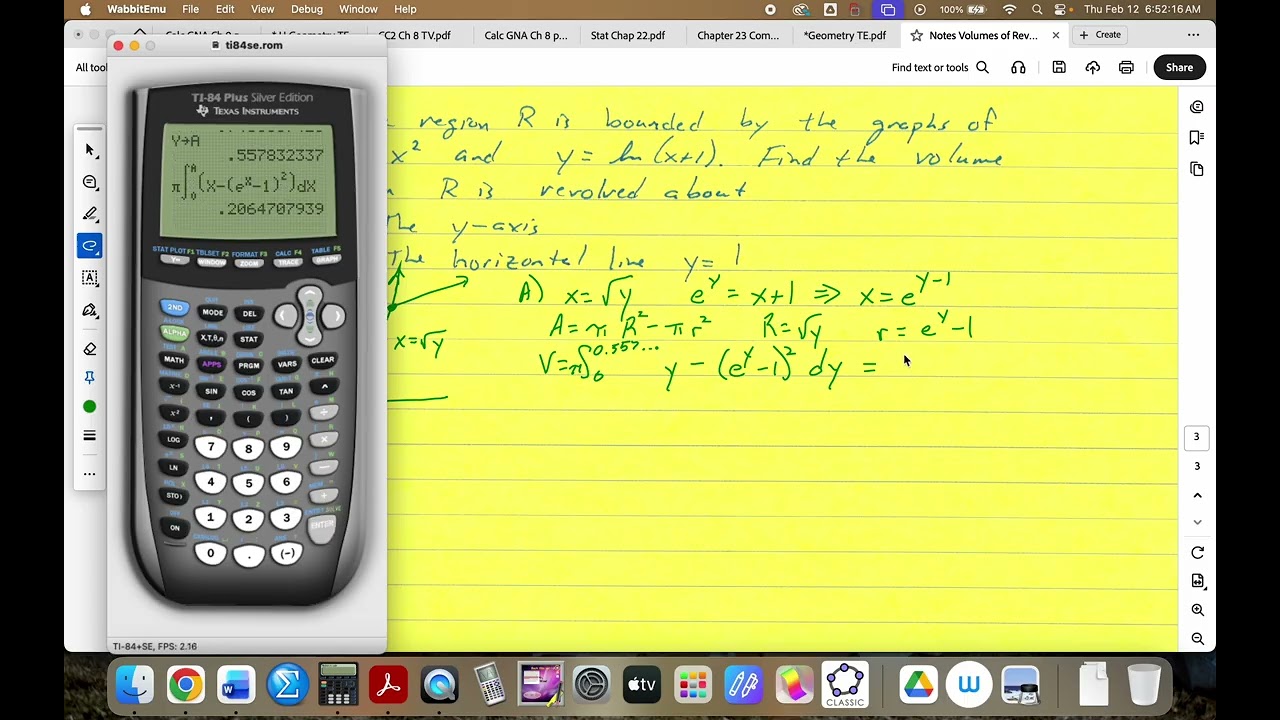The image size is (1280, 720).
Task: Go to next page with down chevron
Action: tap(1197, 522)
